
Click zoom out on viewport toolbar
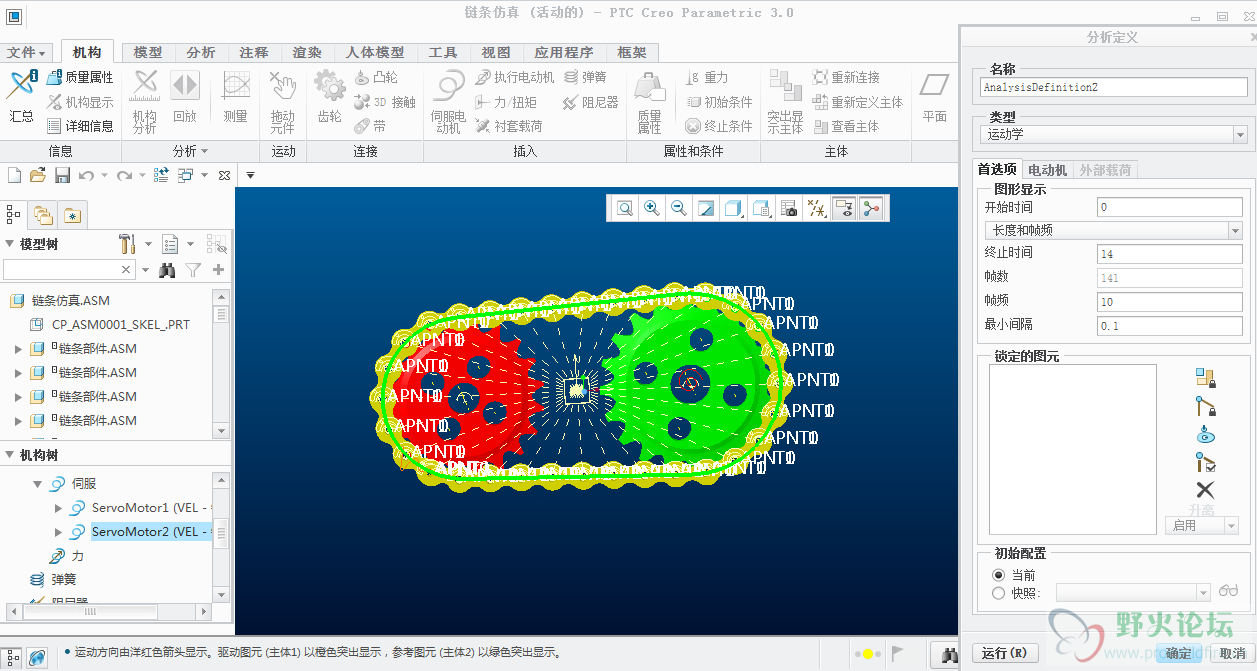679,208
